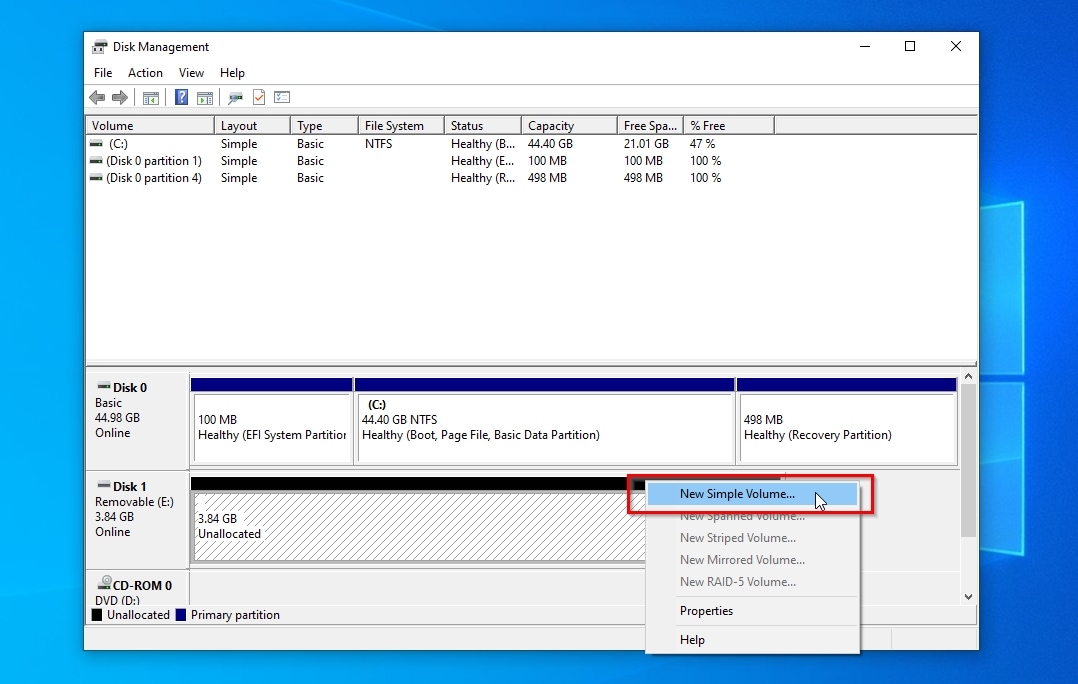Screen dimensions: 1078x684
Task: Click the Disk 1 header disk icon
Action: click(x=104, y=485)
